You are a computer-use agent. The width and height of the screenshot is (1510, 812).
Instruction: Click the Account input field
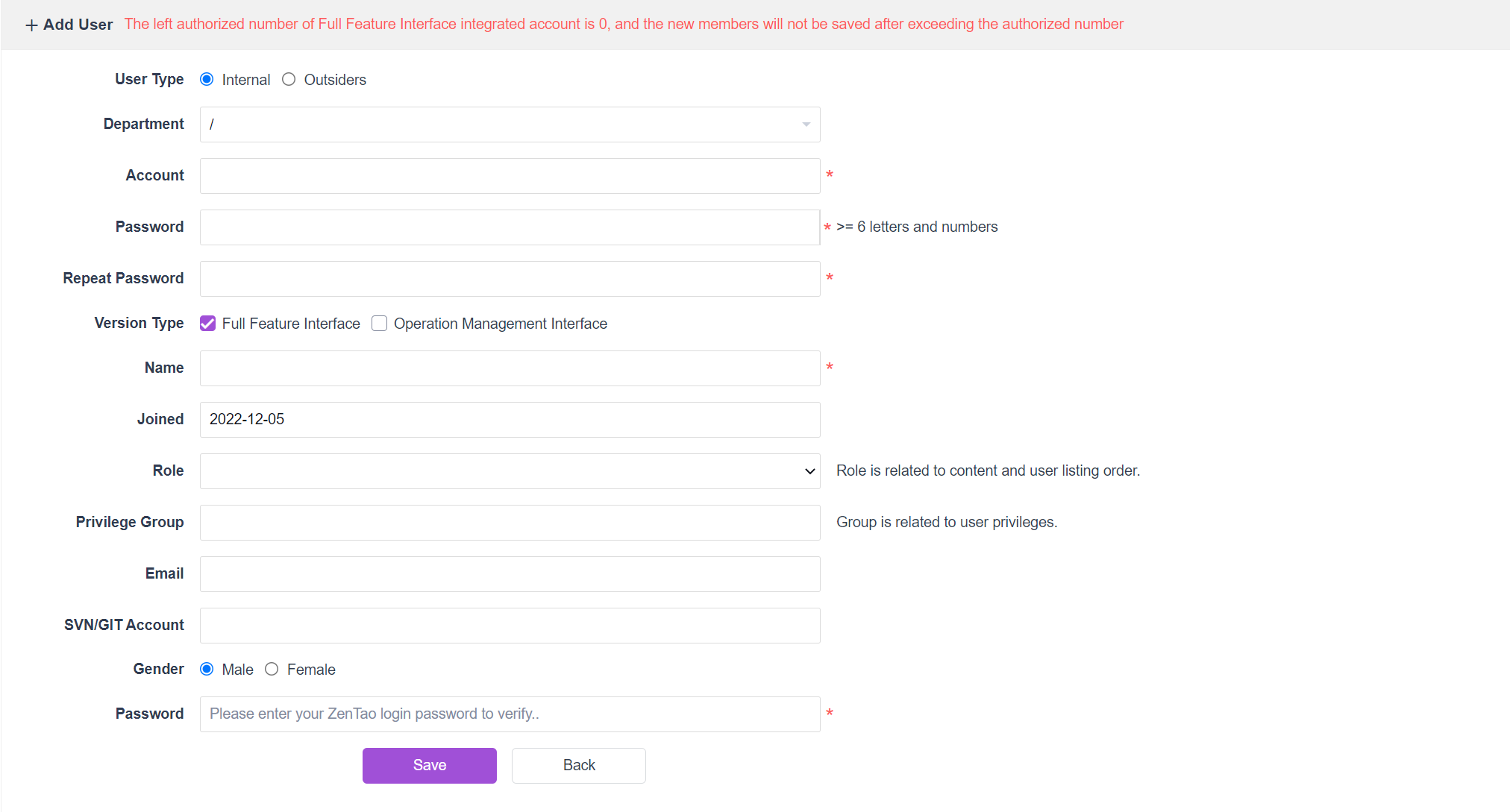point(510,176)
